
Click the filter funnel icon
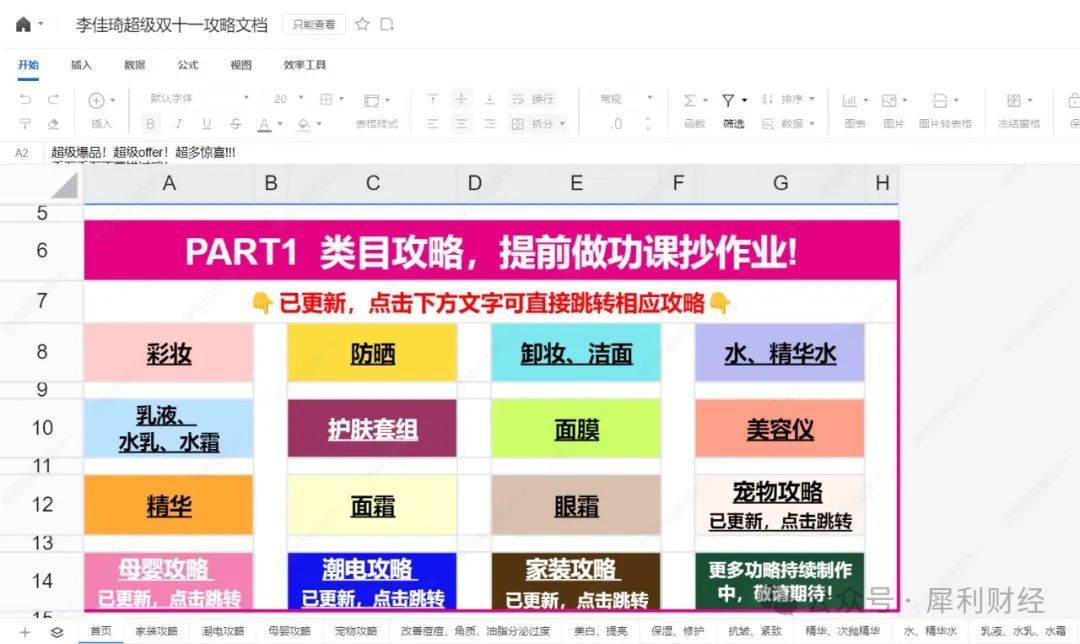(x=728, y=101)
